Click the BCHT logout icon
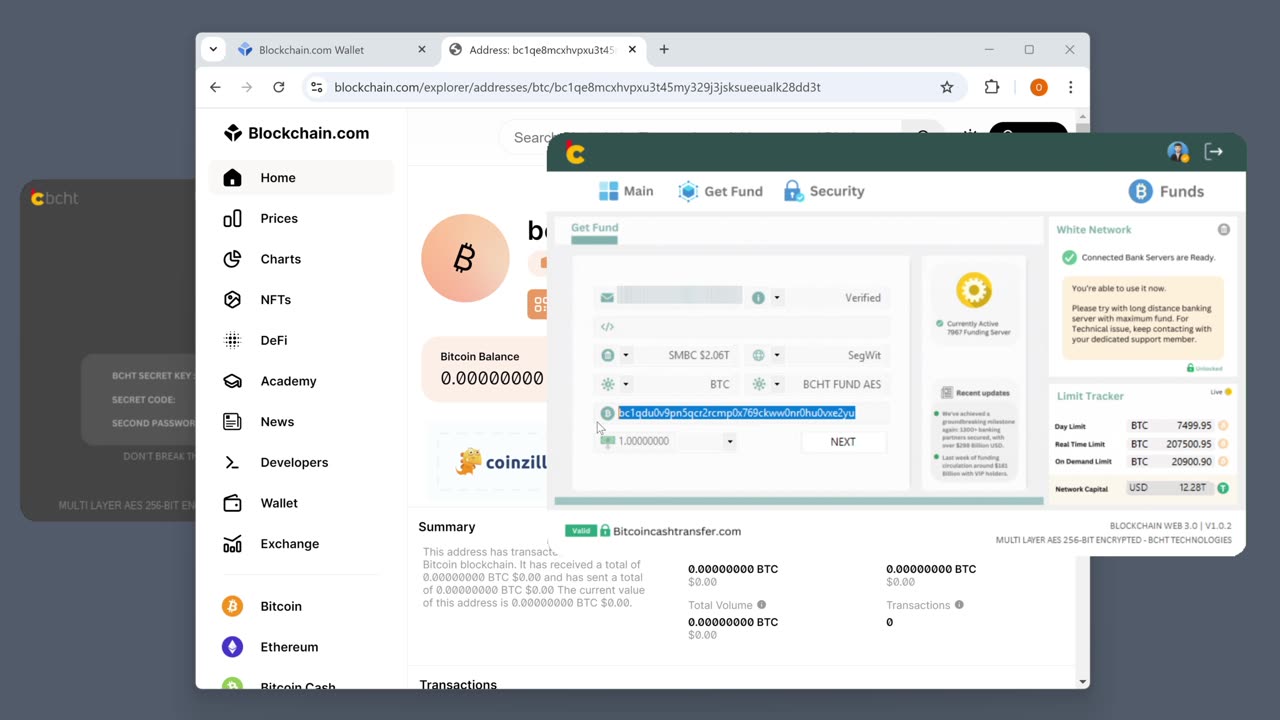Image resolution: width=1280 pixels, height=720 pixels. pyautogui.click(x=1214, y=152)
